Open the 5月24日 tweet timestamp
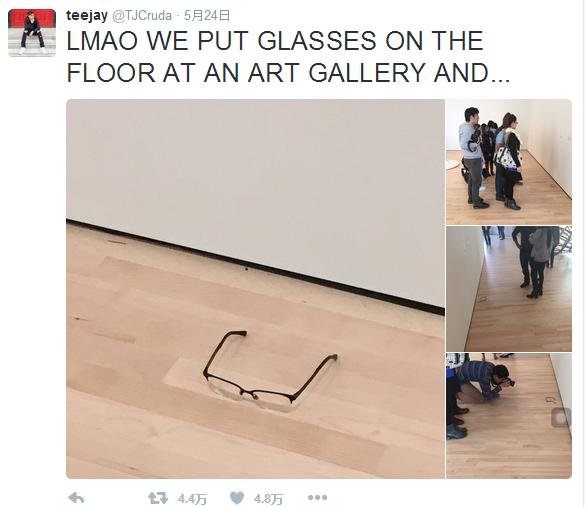The image size is (585, 507). [207, 16]
